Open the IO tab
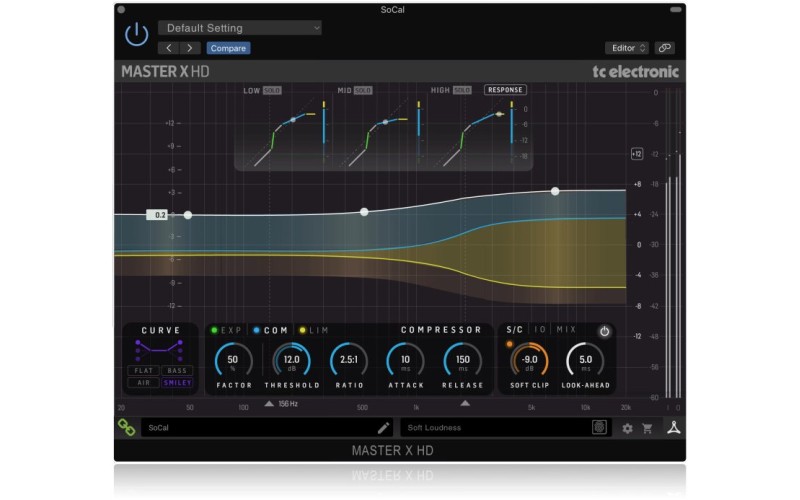The width and height of the screenshot is (800, 500). tap(540, 330)
